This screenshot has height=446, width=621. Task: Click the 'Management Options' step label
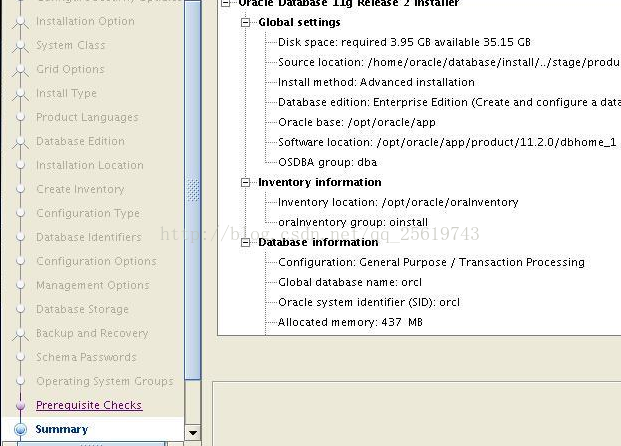(x=93, y=285)
